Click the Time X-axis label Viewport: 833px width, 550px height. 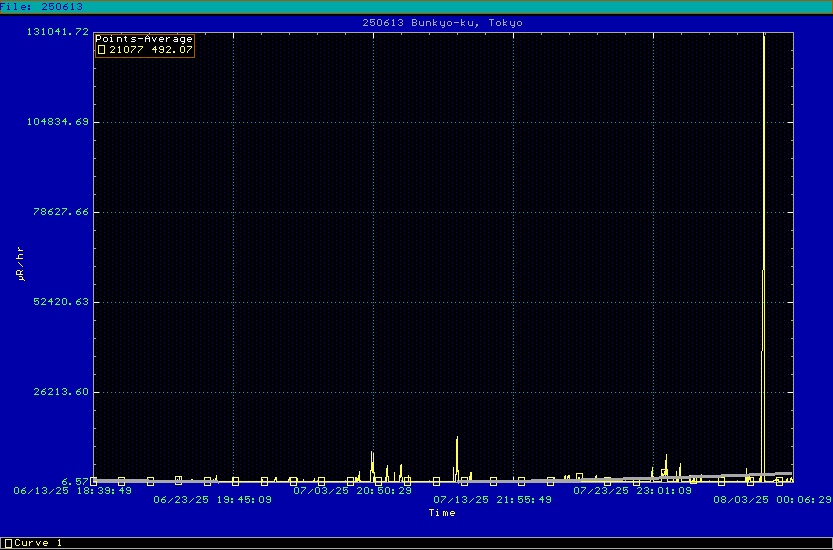point(442,513)
